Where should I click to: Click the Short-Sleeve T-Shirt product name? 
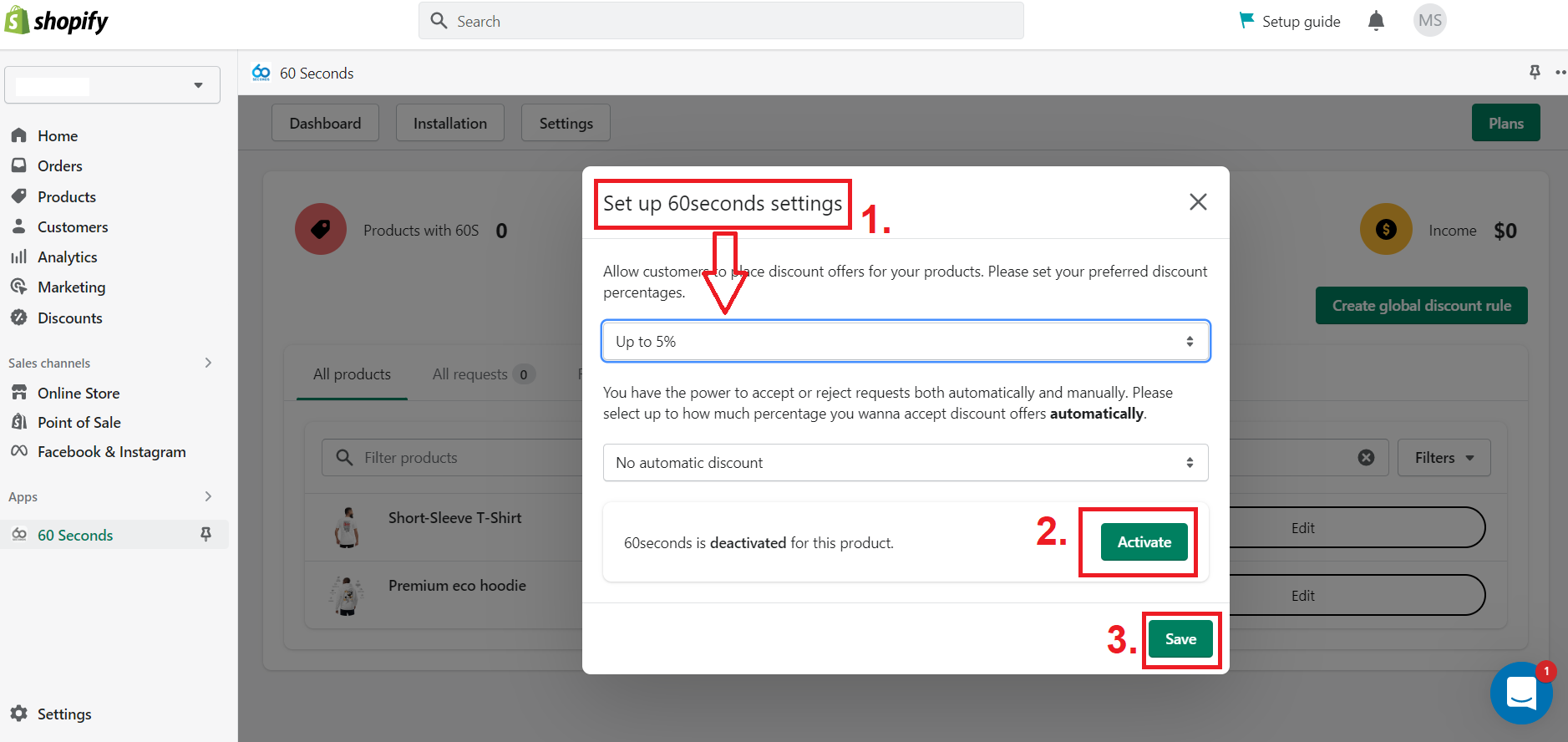click(x=454, y=517)
